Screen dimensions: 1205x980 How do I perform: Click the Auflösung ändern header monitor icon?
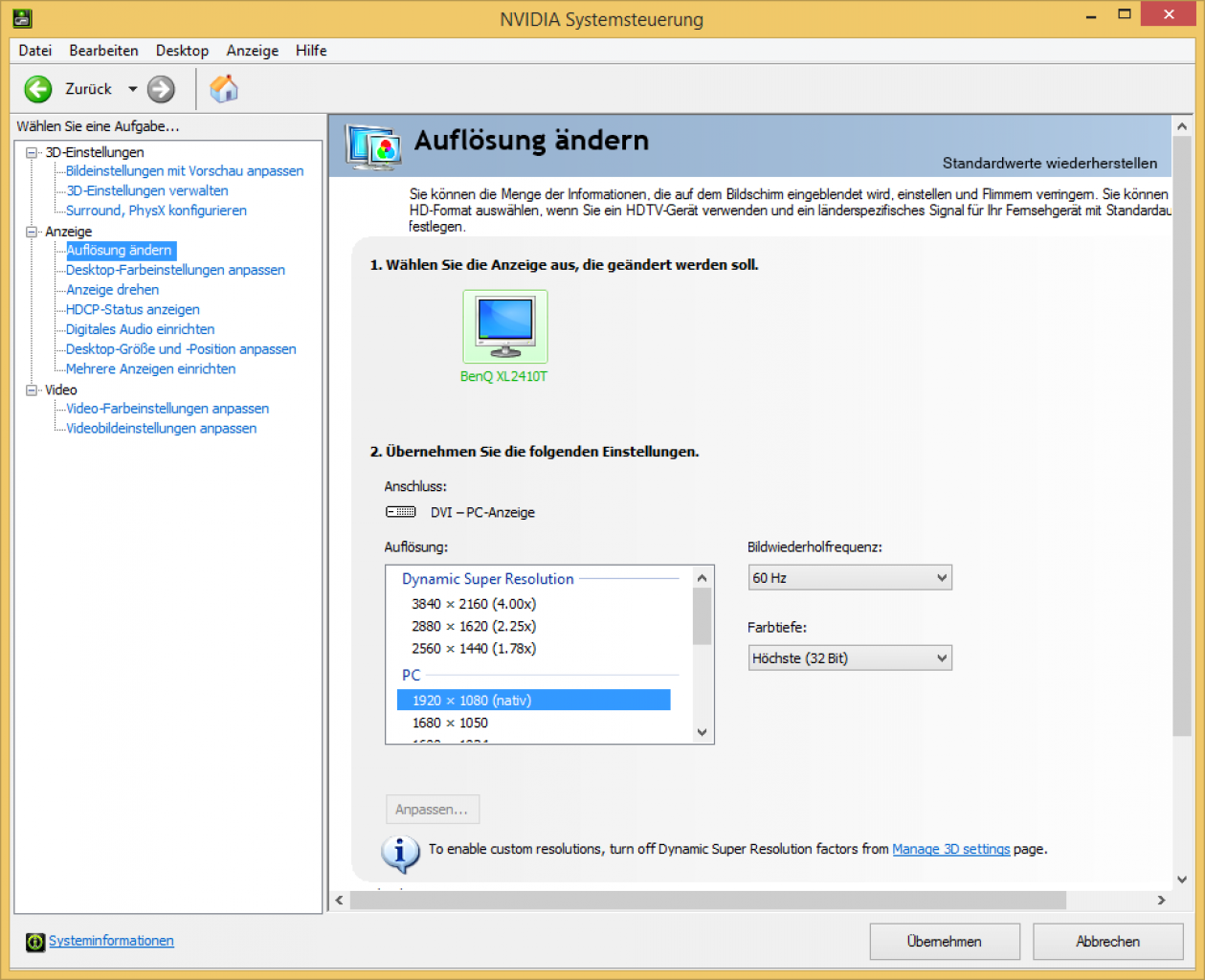click(373, 146)
